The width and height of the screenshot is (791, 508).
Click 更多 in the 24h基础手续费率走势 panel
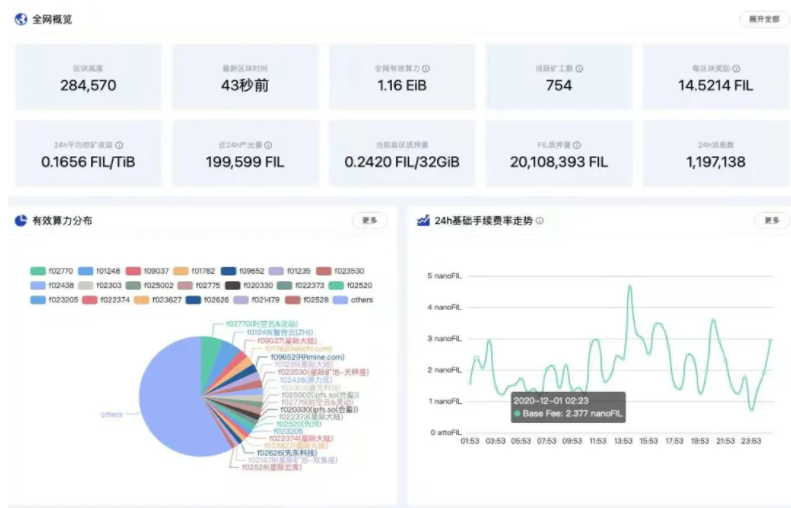point(772,220)
